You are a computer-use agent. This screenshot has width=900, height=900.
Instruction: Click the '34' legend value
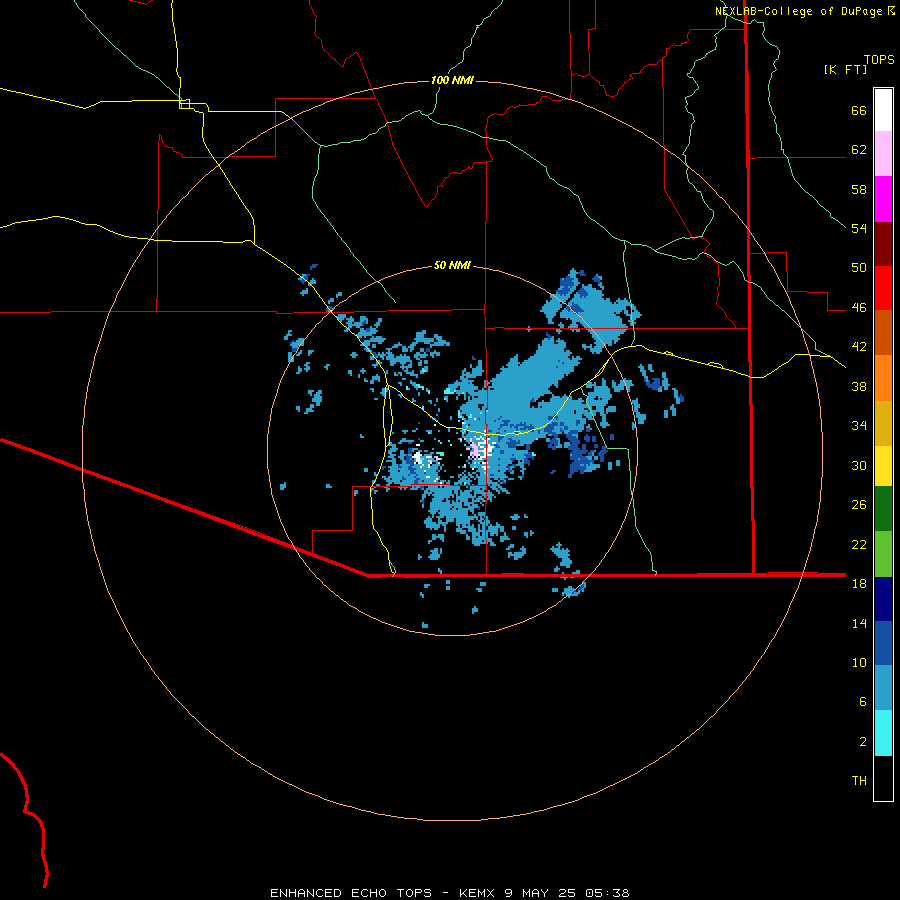coord(859,426)
